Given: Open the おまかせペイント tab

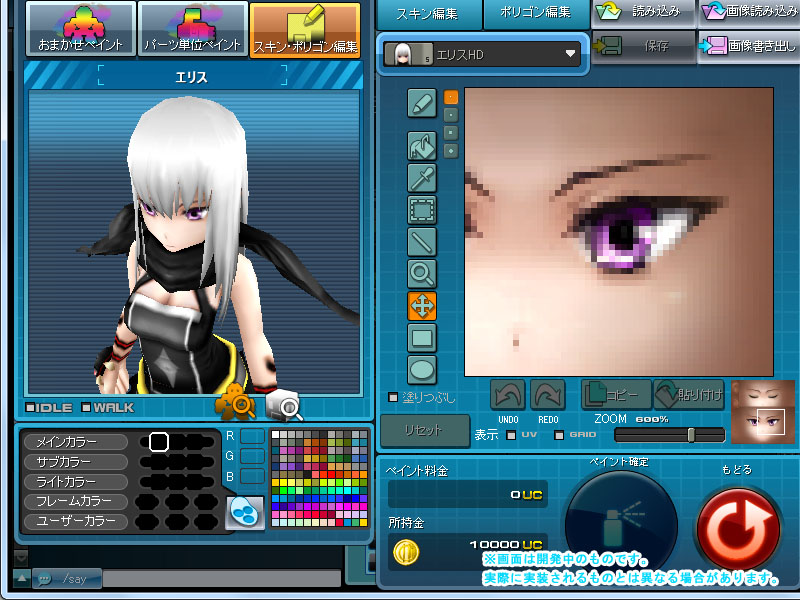Looking at the screenshot, I should click(81, 29).
